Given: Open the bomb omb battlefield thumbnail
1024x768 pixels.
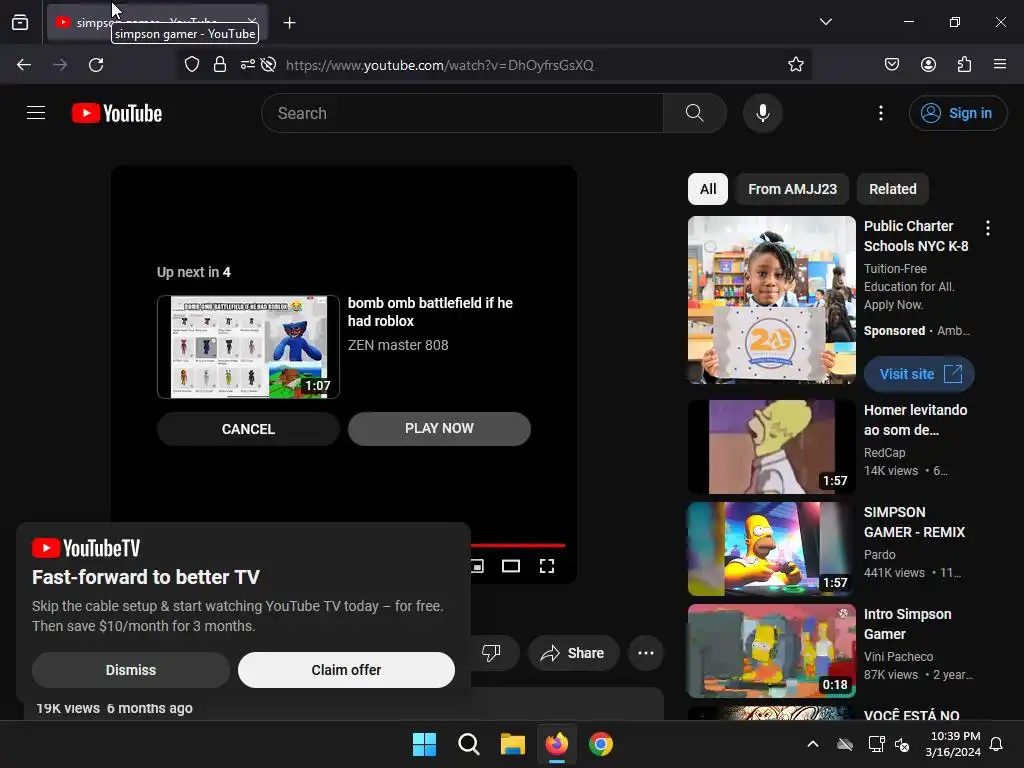Looking at the screenshot, I should coord(248,347).
